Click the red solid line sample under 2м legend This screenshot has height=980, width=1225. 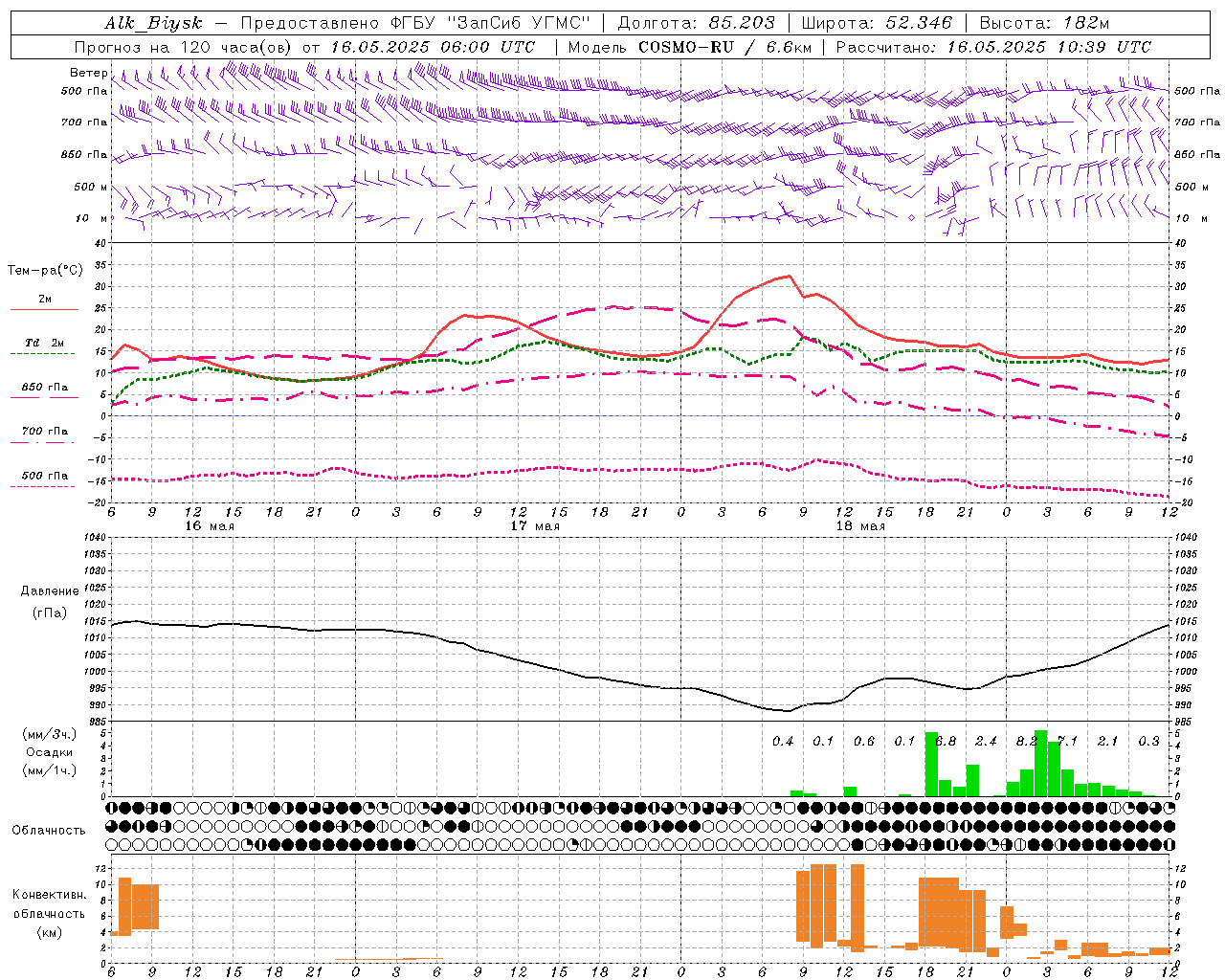(x=44, y=310)
